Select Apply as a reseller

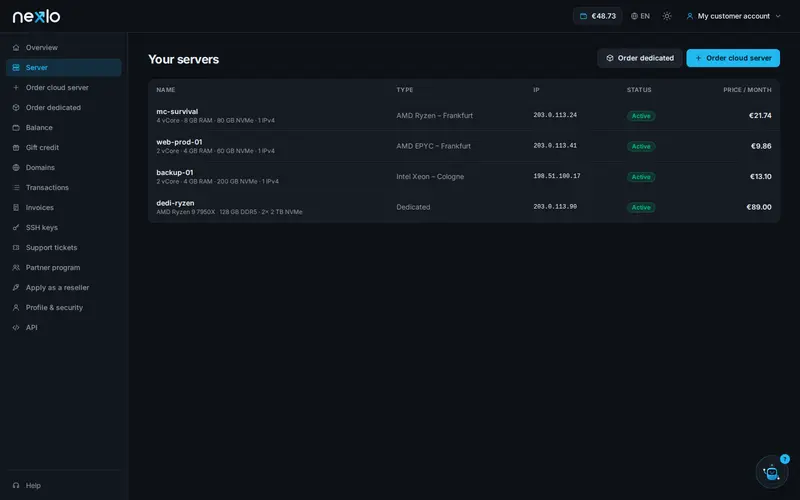[64, 287]
